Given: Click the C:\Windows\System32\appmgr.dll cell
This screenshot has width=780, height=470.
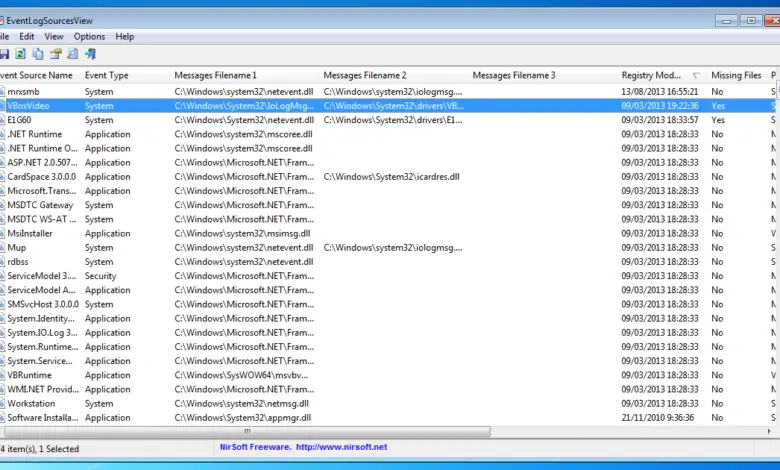Looking at the screenshot, I should click(x=243, y=418).
